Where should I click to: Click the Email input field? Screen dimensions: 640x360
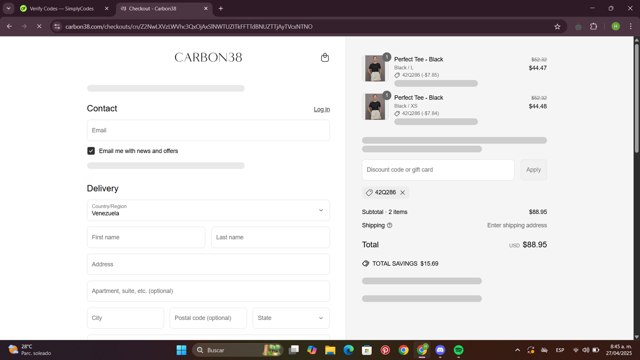coord(208,131)
